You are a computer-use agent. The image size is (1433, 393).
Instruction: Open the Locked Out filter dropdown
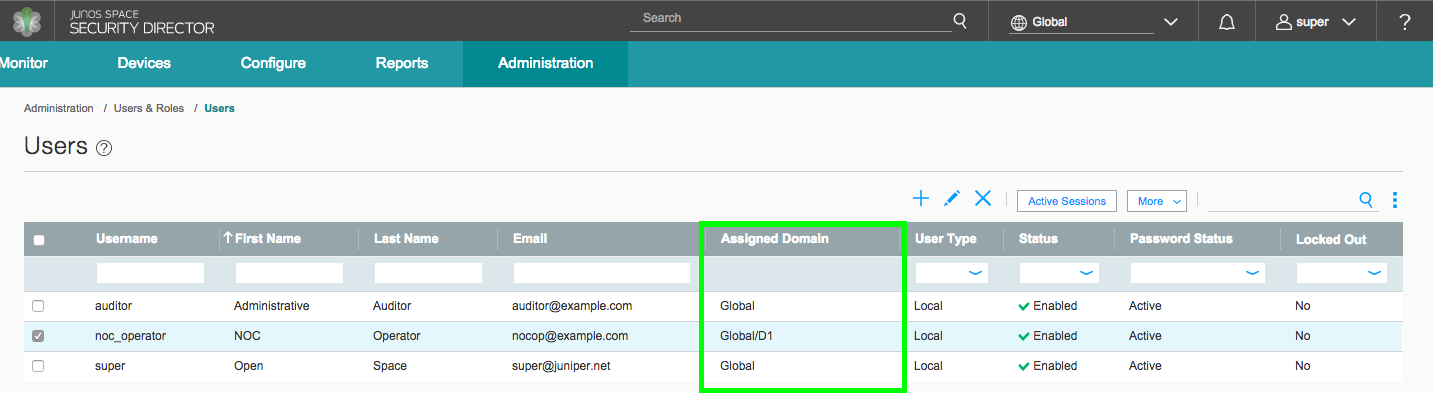click(x=1342, y=273)
